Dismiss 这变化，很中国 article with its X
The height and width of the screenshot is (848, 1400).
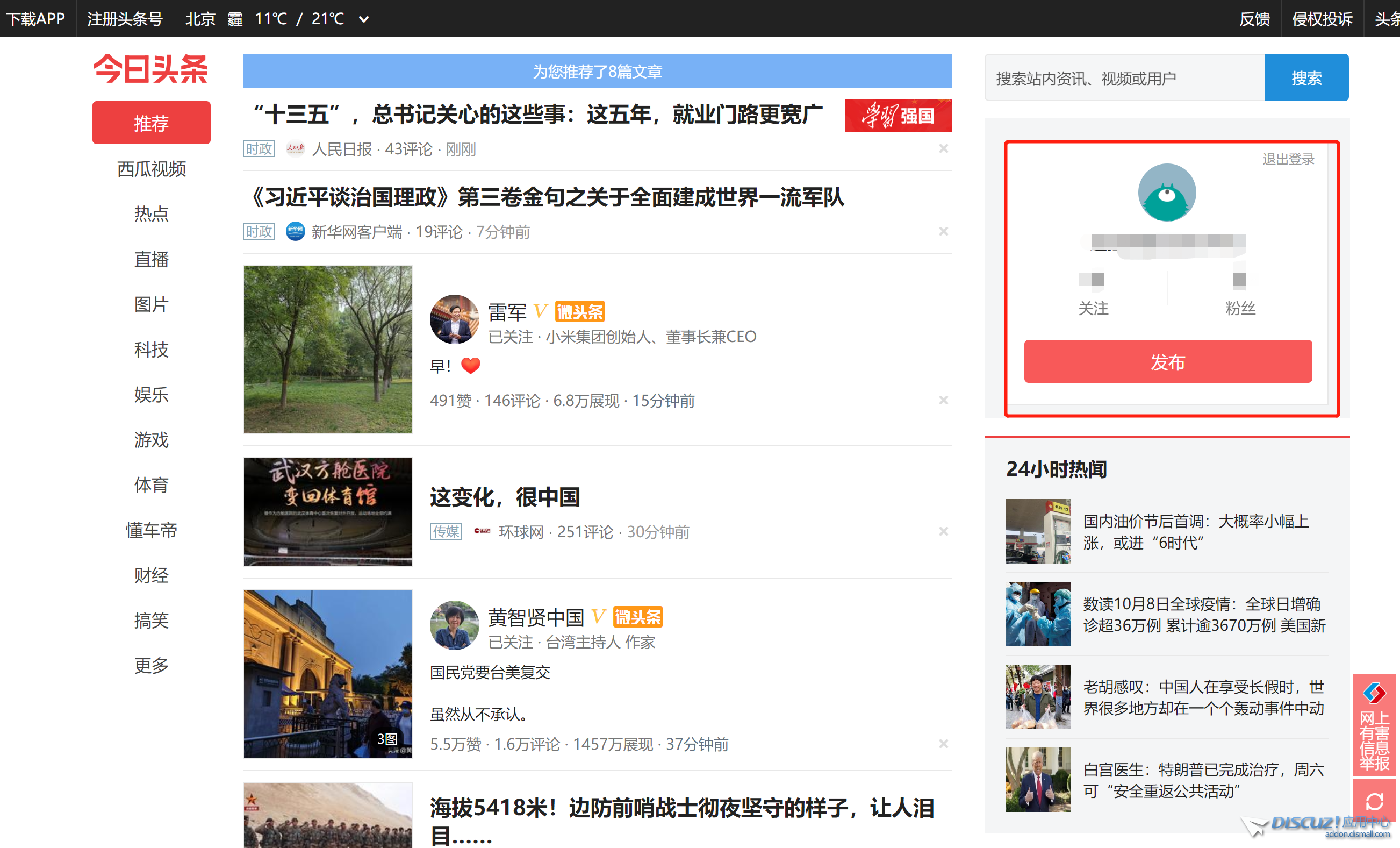tap(943, 531)
